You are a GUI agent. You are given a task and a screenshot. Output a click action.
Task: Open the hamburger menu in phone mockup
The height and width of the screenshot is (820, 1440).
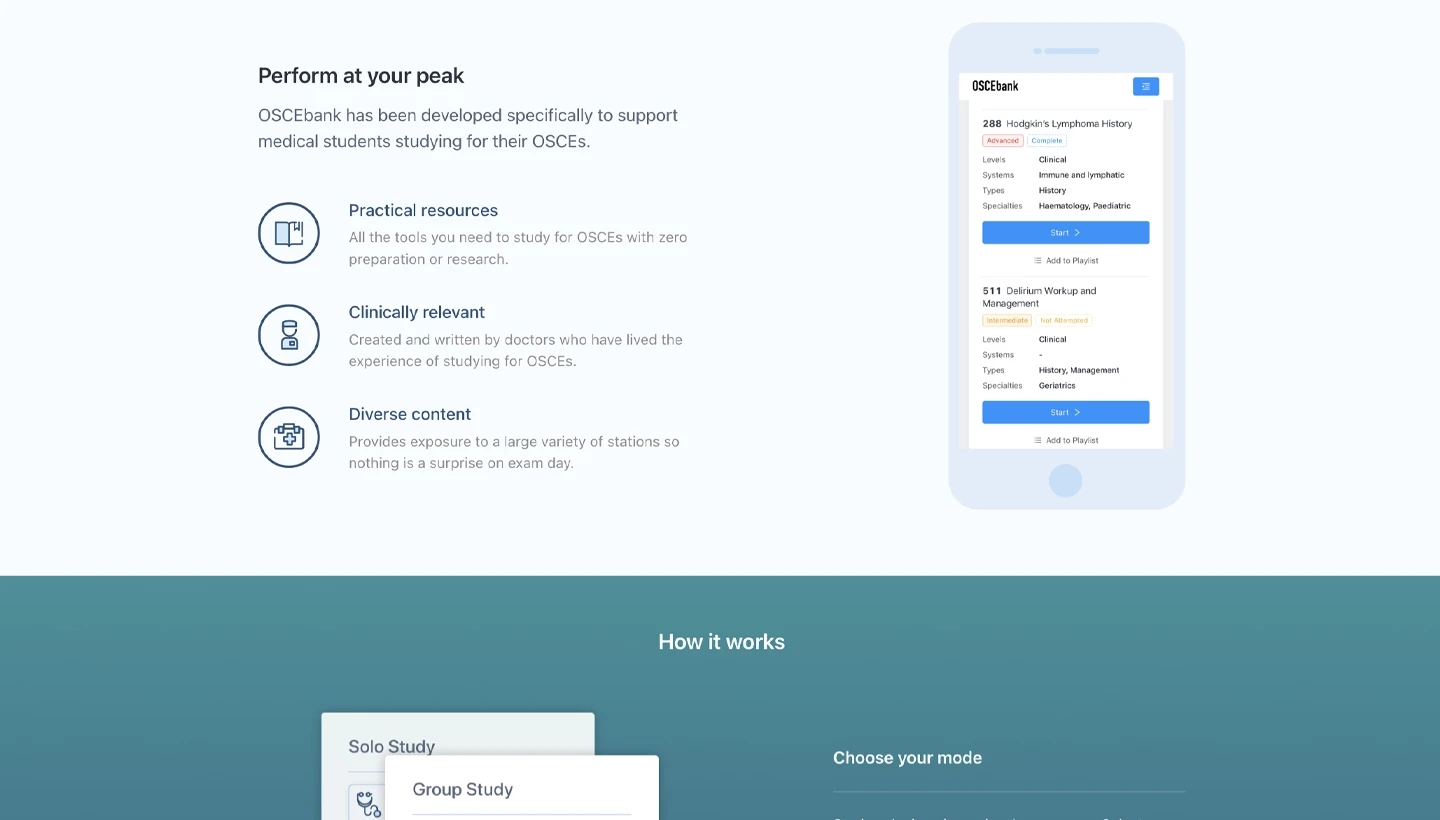point(1146,86)
